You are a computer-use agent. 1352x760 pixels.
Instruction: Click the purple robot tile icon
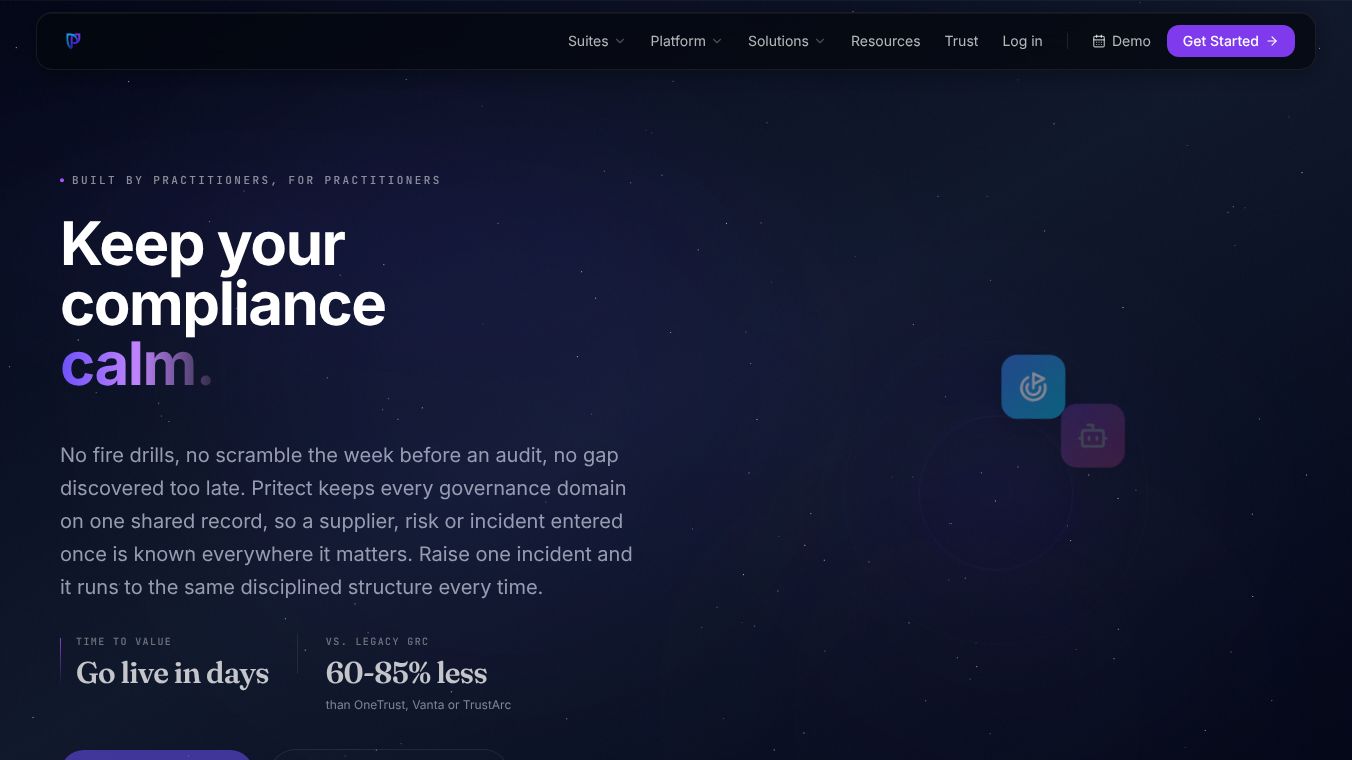(1093, 436)
